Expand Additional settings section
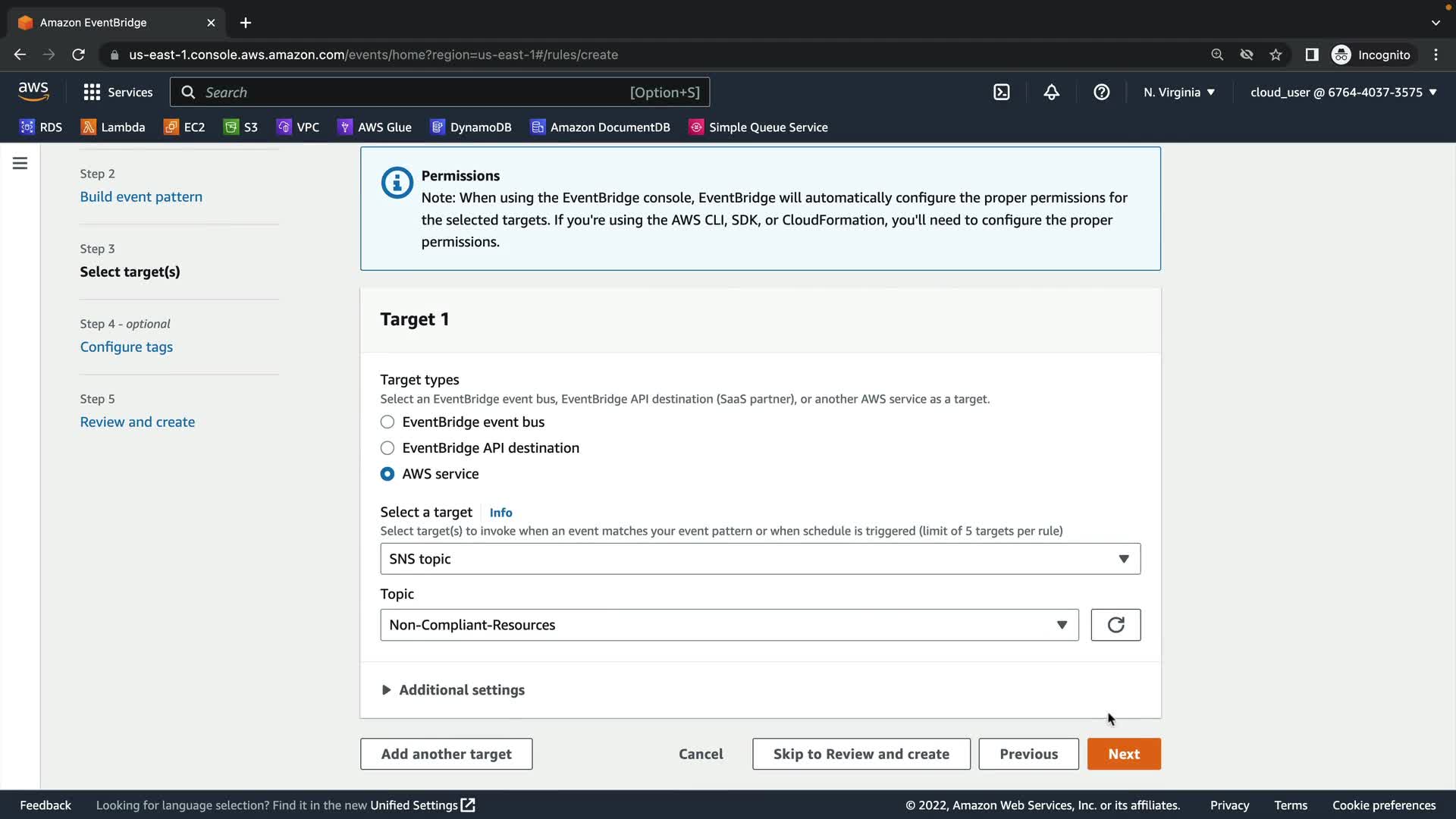This screenshot has width=1456, height=819. (x=453, y=690)
